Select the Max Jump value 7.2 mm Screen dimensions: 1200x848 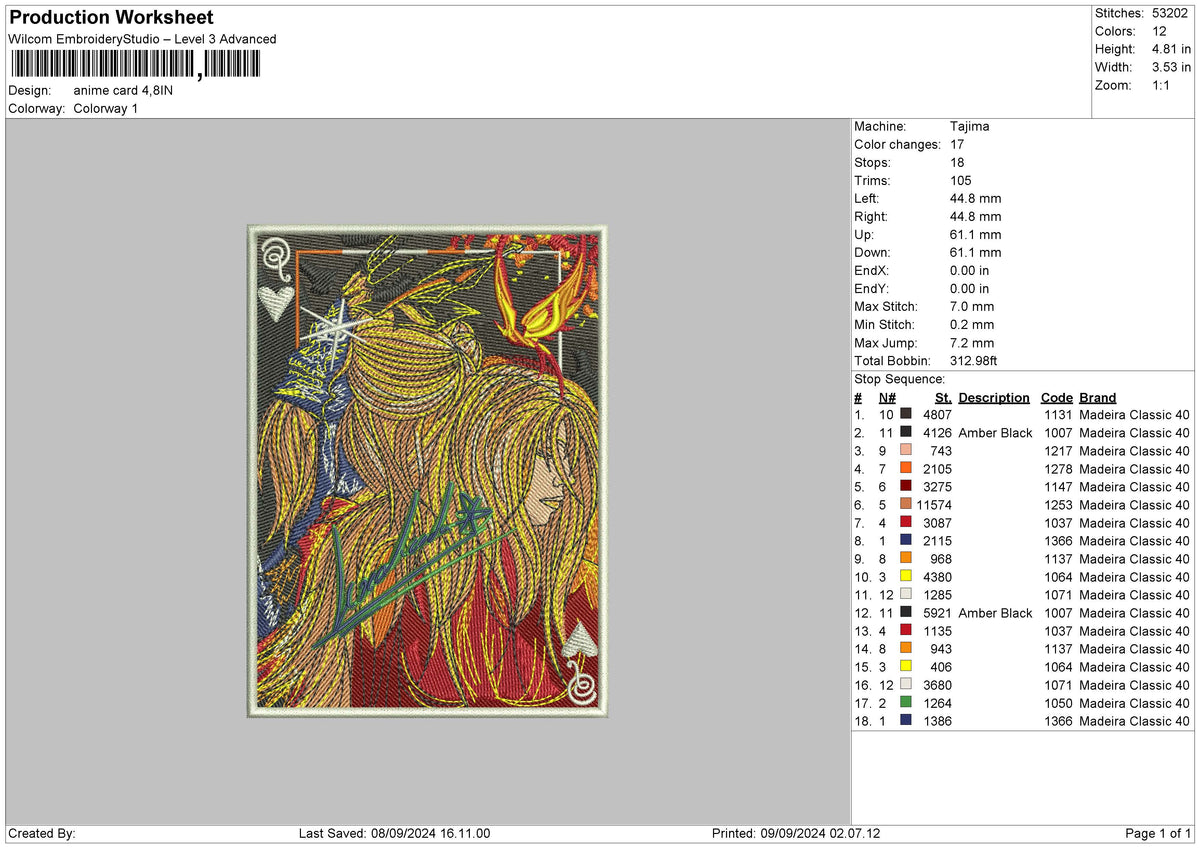tap(972, 342)
